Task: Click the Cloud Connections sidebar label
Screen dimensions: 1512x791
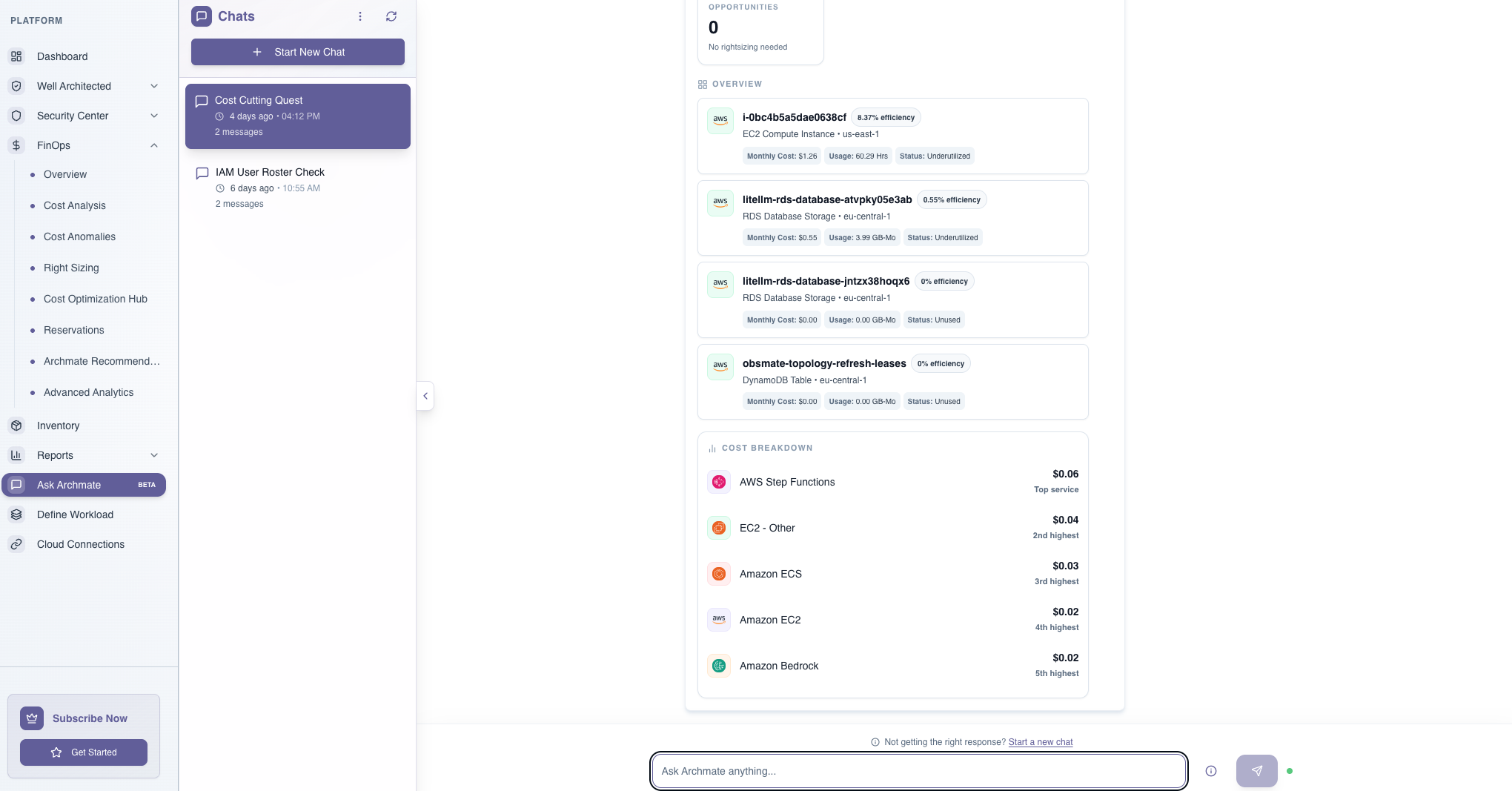Action: pos(81,544)
